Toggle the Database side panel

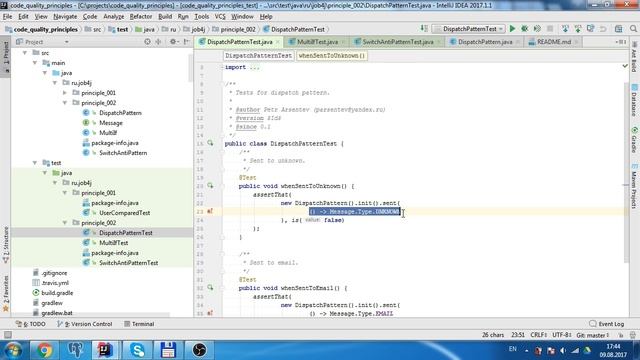634,100
